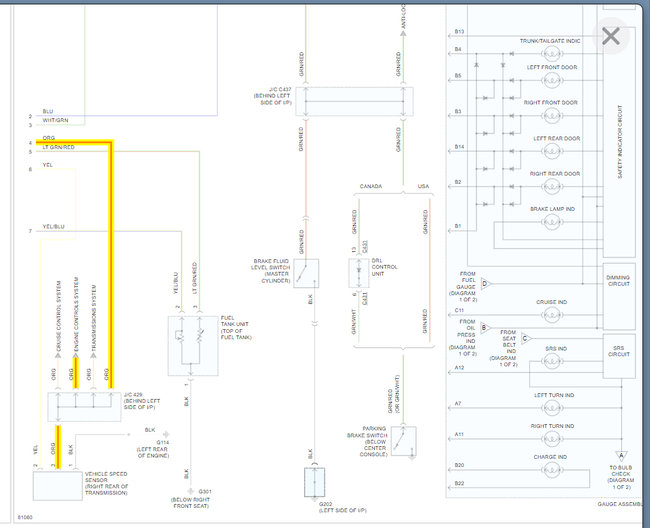
Task: Click the A7 connector pin label
Action: (458, 403)
